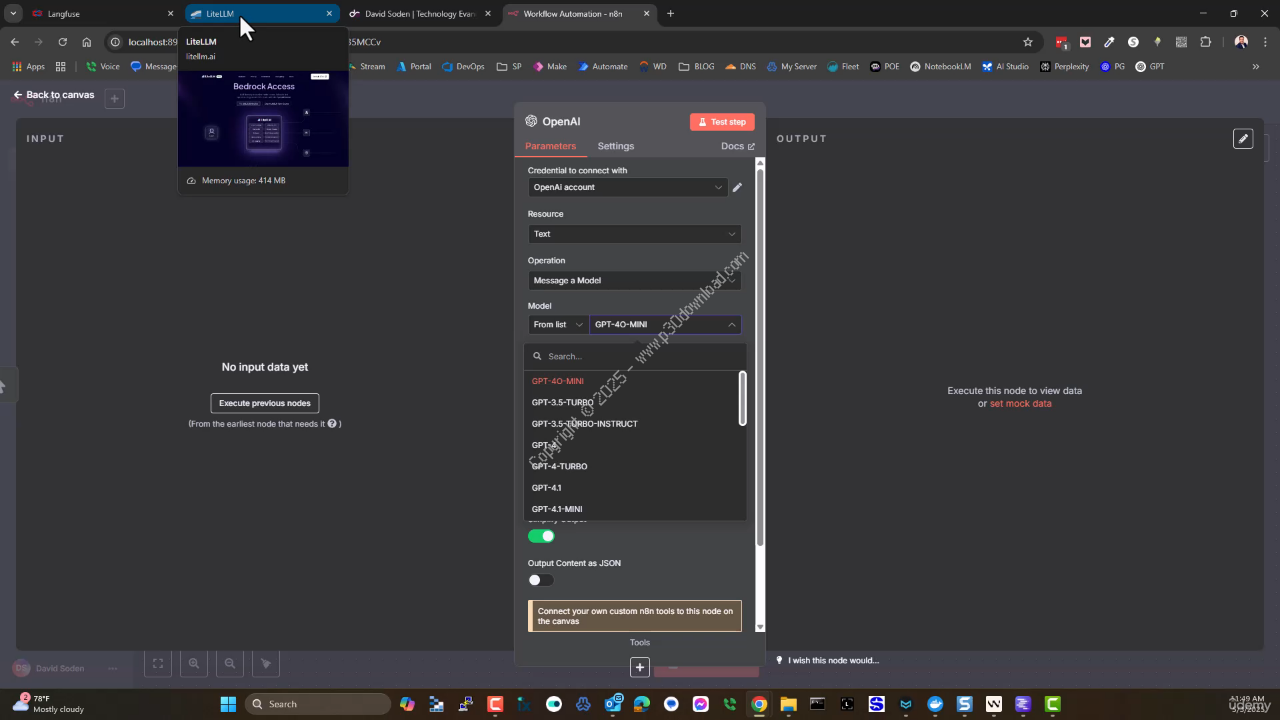
Task: Click the Test step button
Action: [x=722, y=122]
